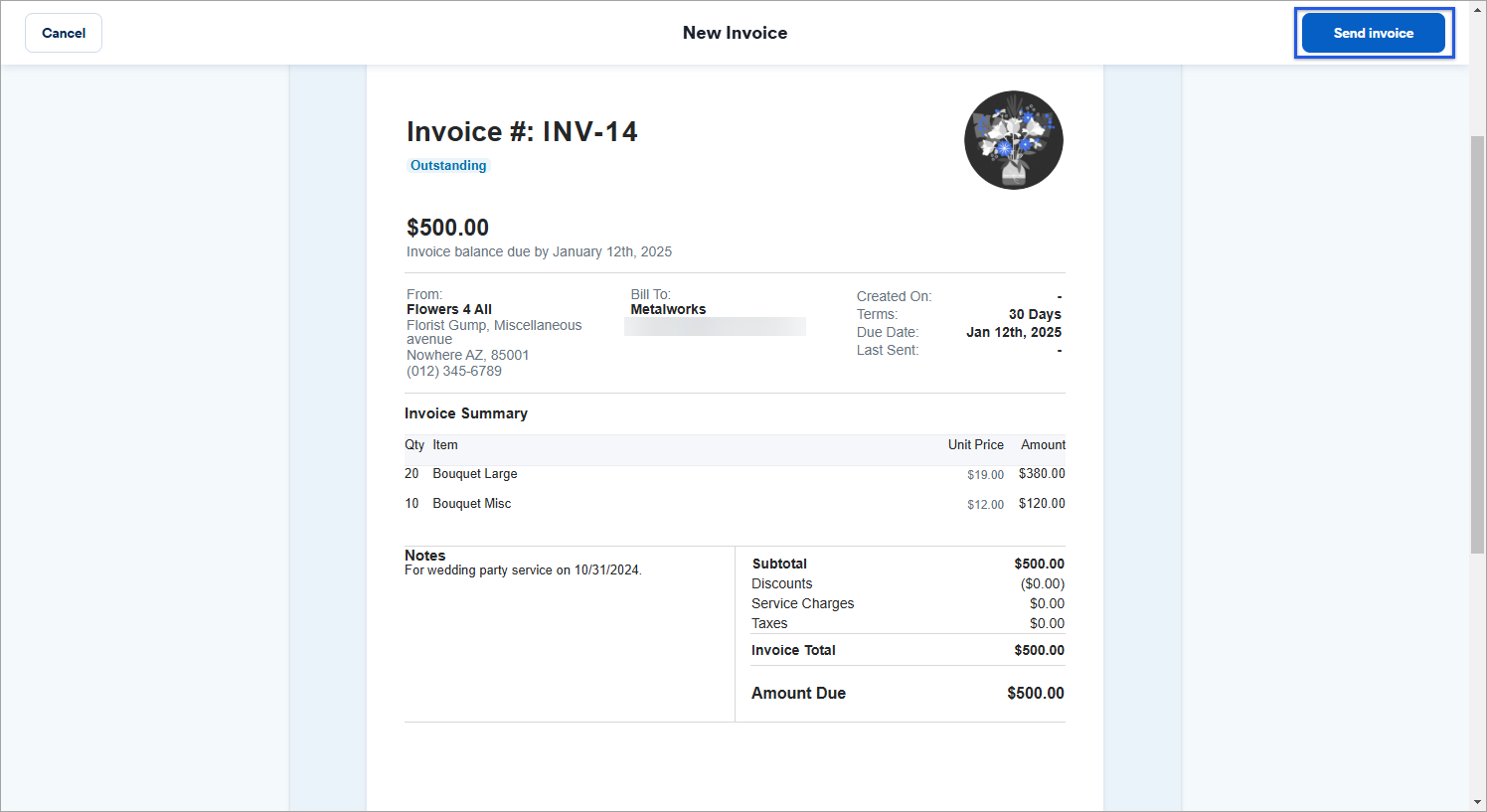Cancel the new invoice
The width and height of the screenshot is (1487, 812).
[x=64, y=33]
